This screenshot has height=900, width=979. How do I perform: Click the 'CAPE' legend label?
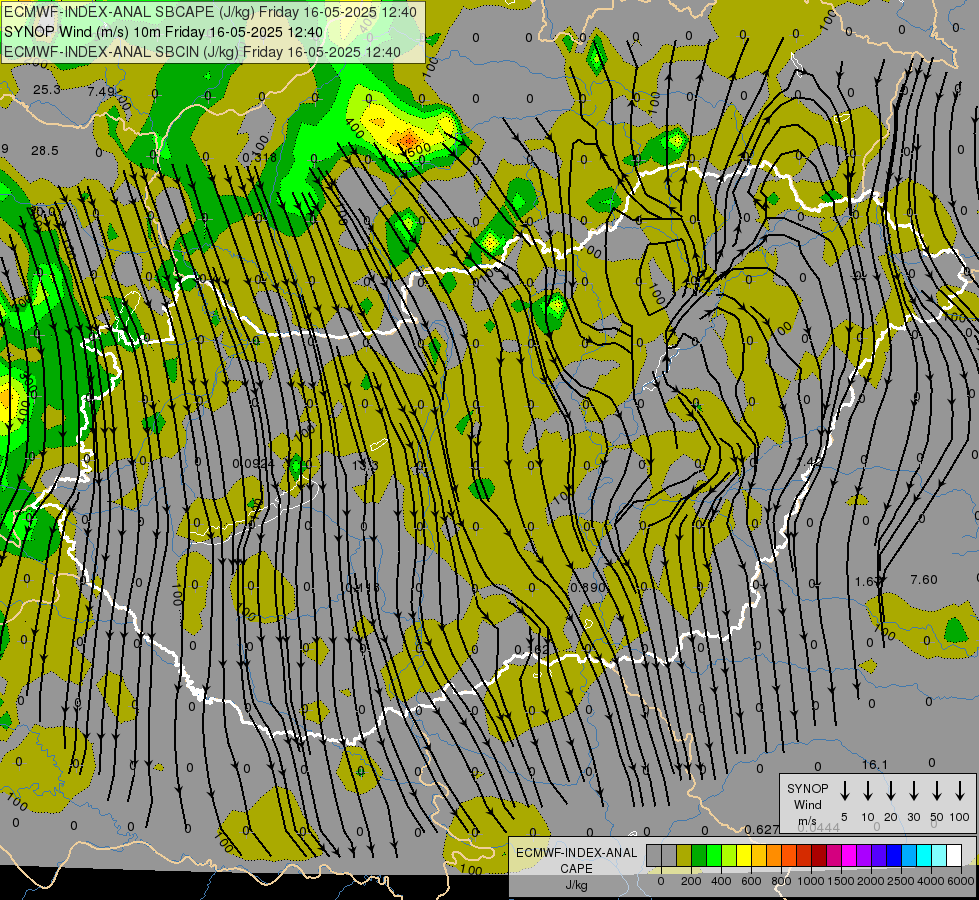click(x=576, y=869)
